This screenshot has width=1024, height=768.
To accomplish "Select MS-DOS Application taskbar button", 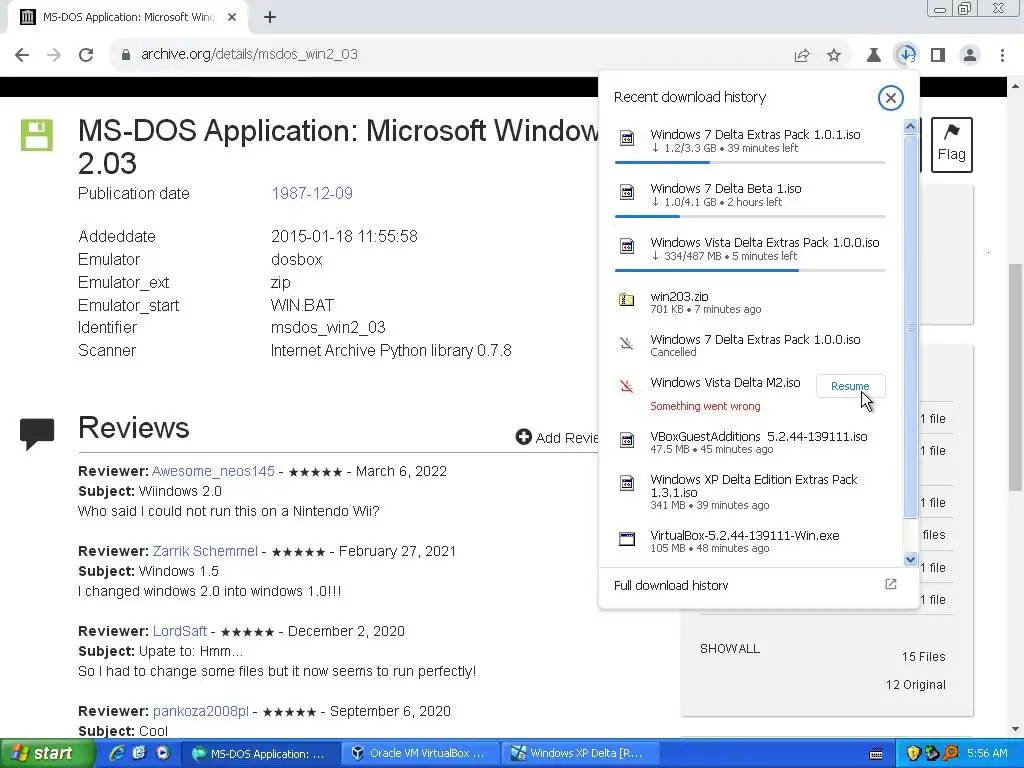I will 259,754.
